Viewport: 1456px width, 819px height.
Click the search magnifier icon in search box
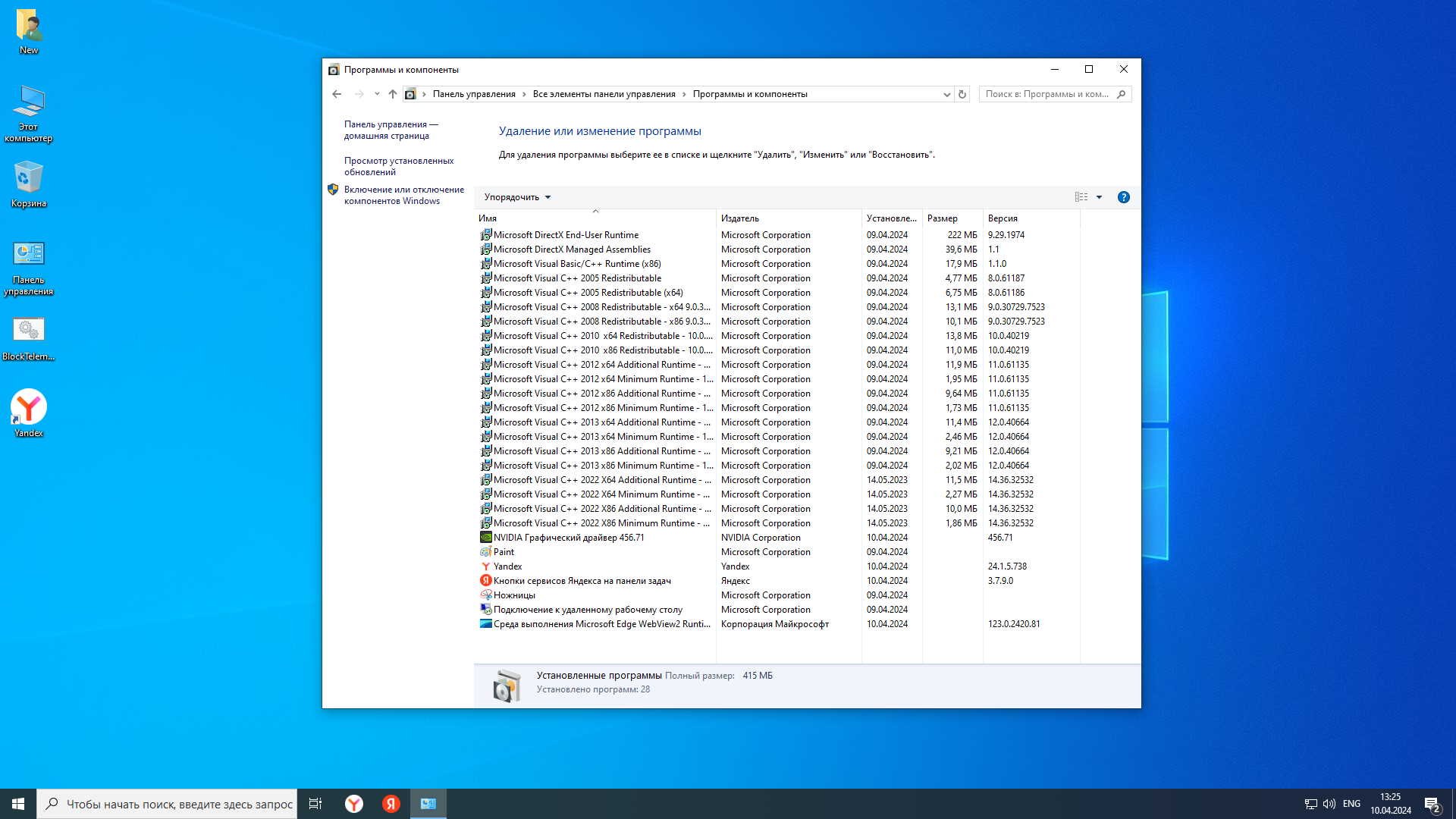tap(1122, 94)
